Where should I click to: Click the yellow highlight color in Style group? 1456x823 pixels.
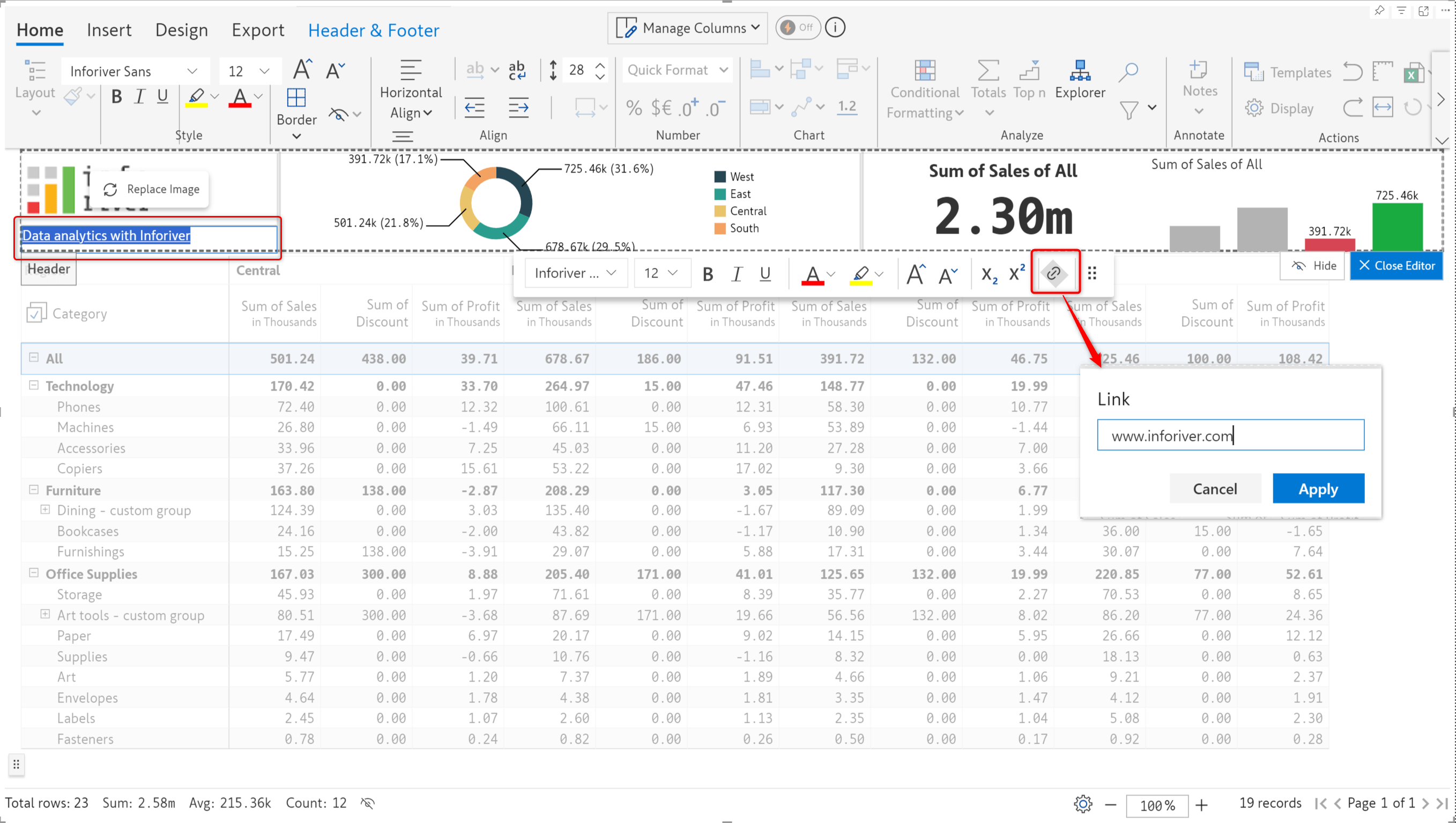(196, 98)
